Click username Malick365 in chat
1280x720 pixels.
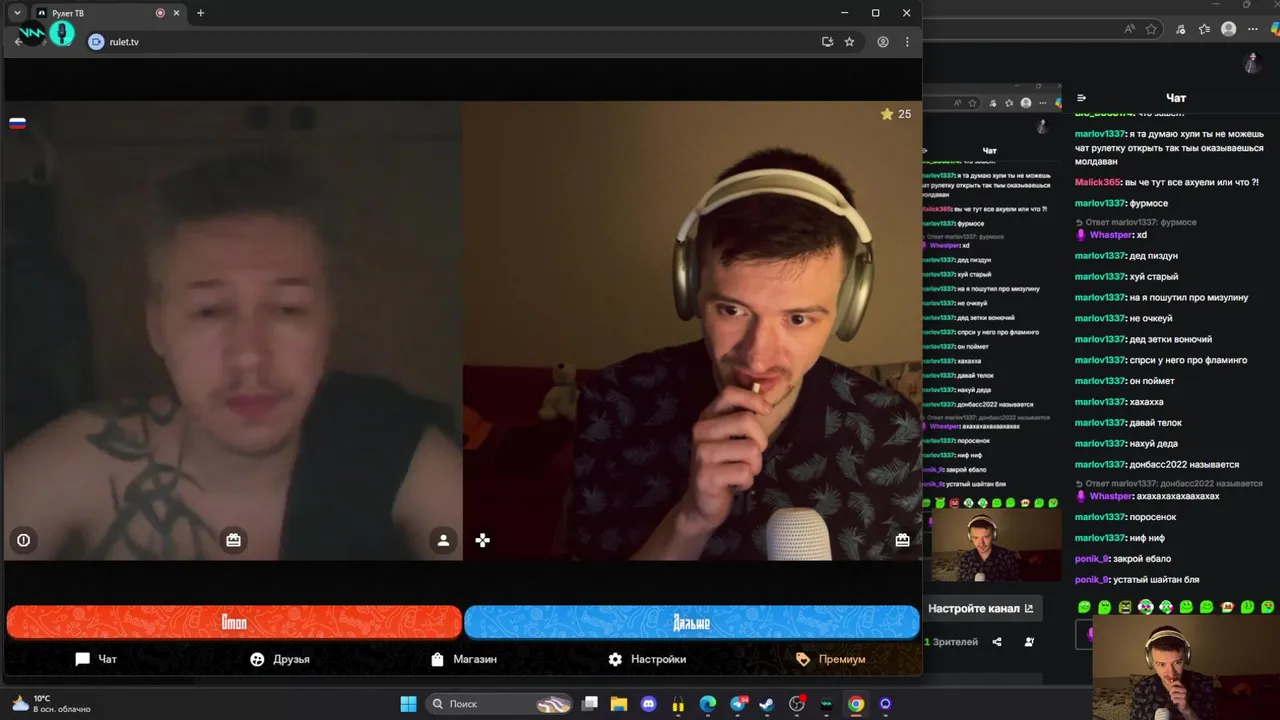click(1098, 182)
